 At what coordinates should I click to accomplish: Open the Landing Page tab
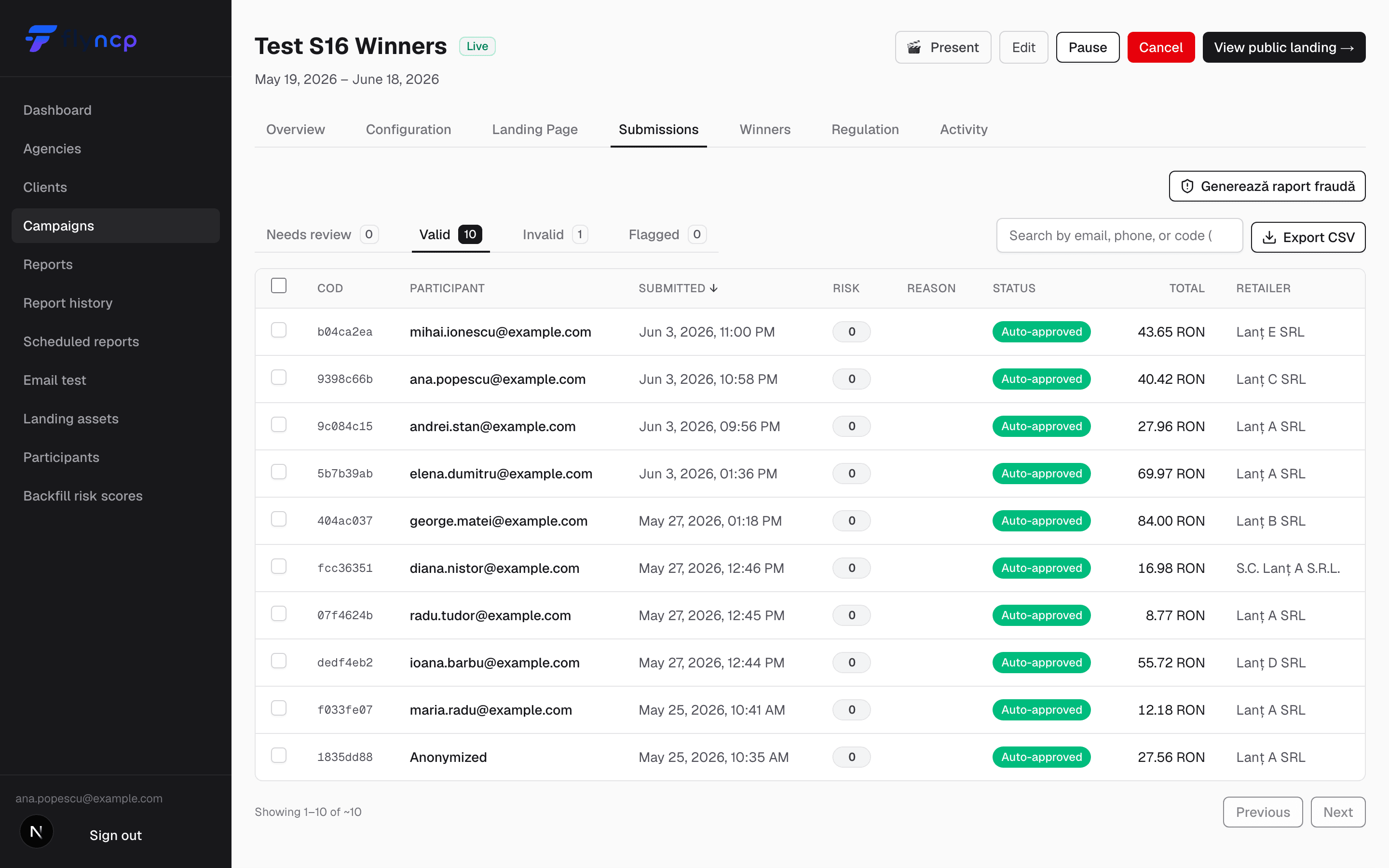tap(534, 129)
